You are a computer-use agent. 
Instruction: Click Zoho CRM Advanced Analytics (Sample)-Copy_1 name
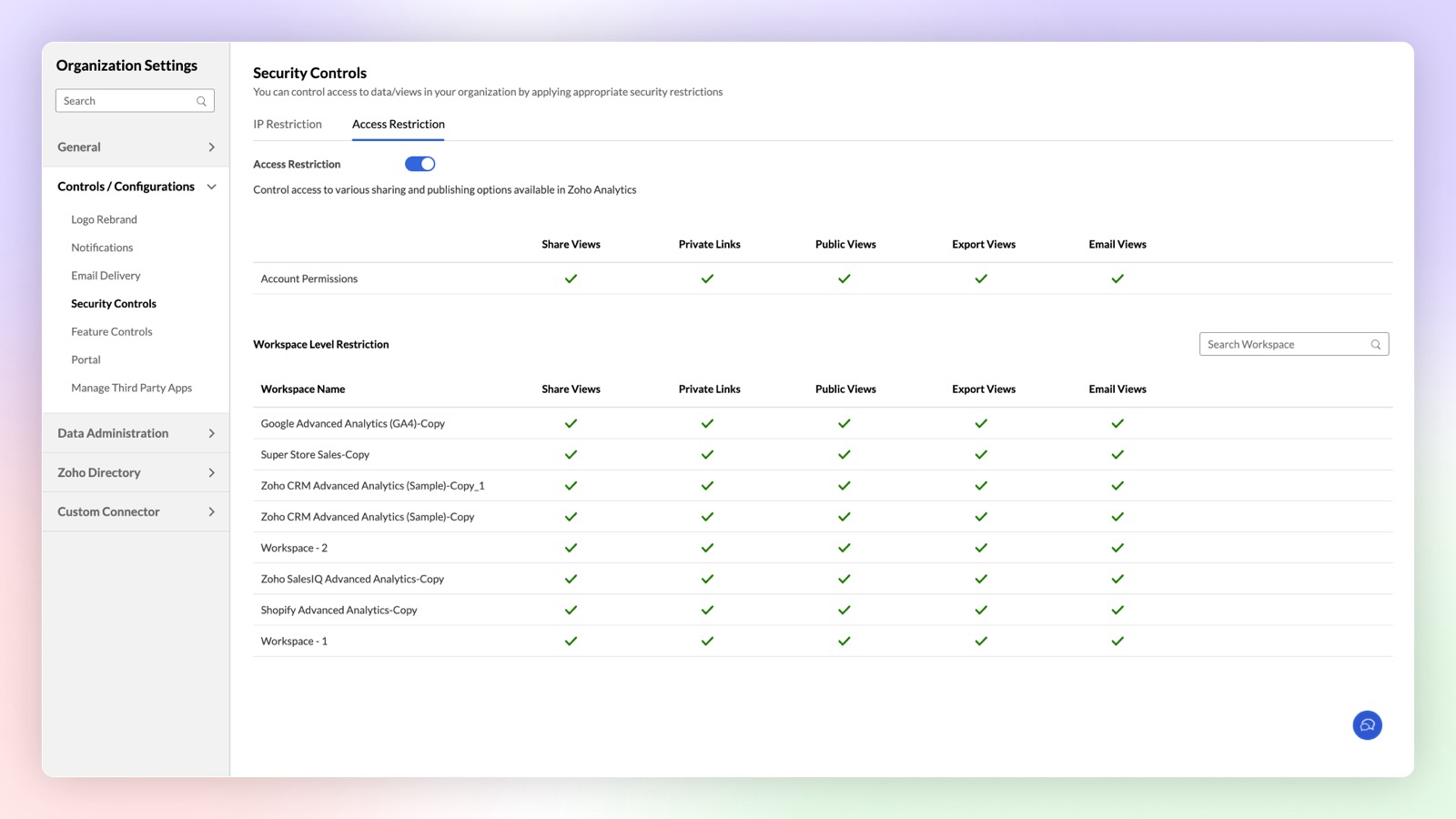(x=372, y=485)
